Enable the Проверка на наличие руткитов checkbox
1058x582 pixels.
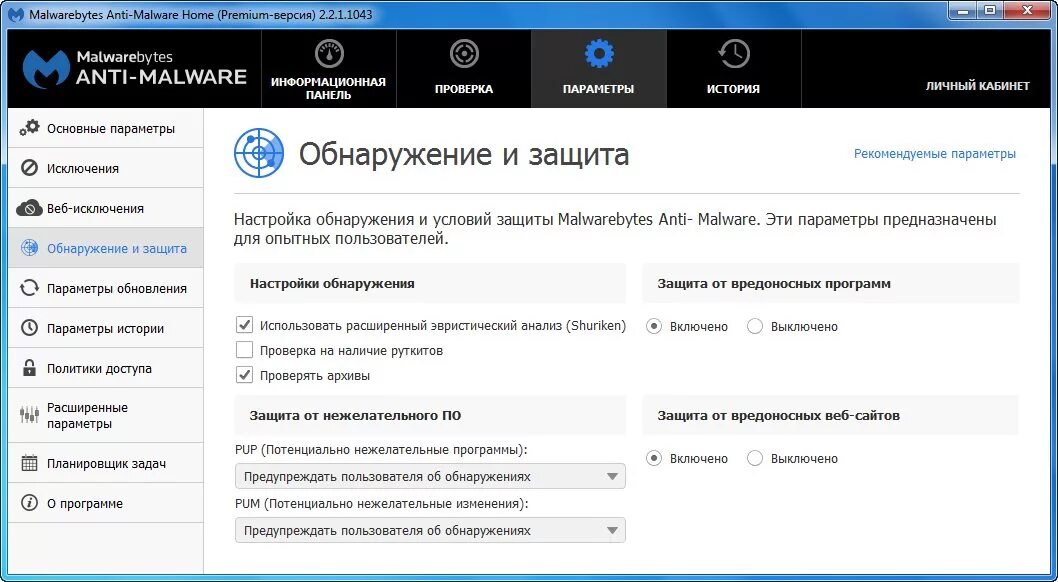click(x=244, y=350)
